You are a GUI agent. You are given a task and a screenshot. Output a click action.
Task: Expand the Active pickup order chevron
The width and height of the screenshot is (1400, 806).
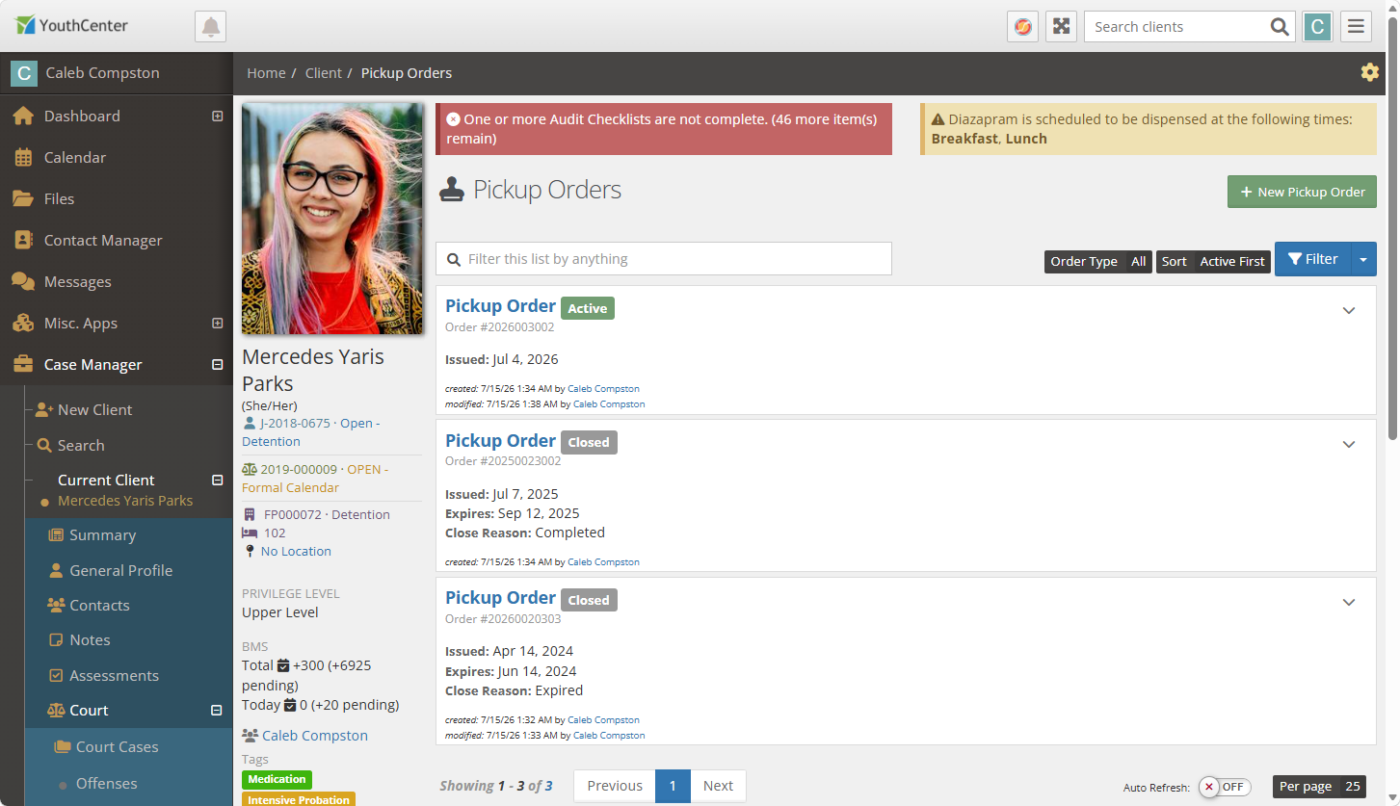[1348, 310]
